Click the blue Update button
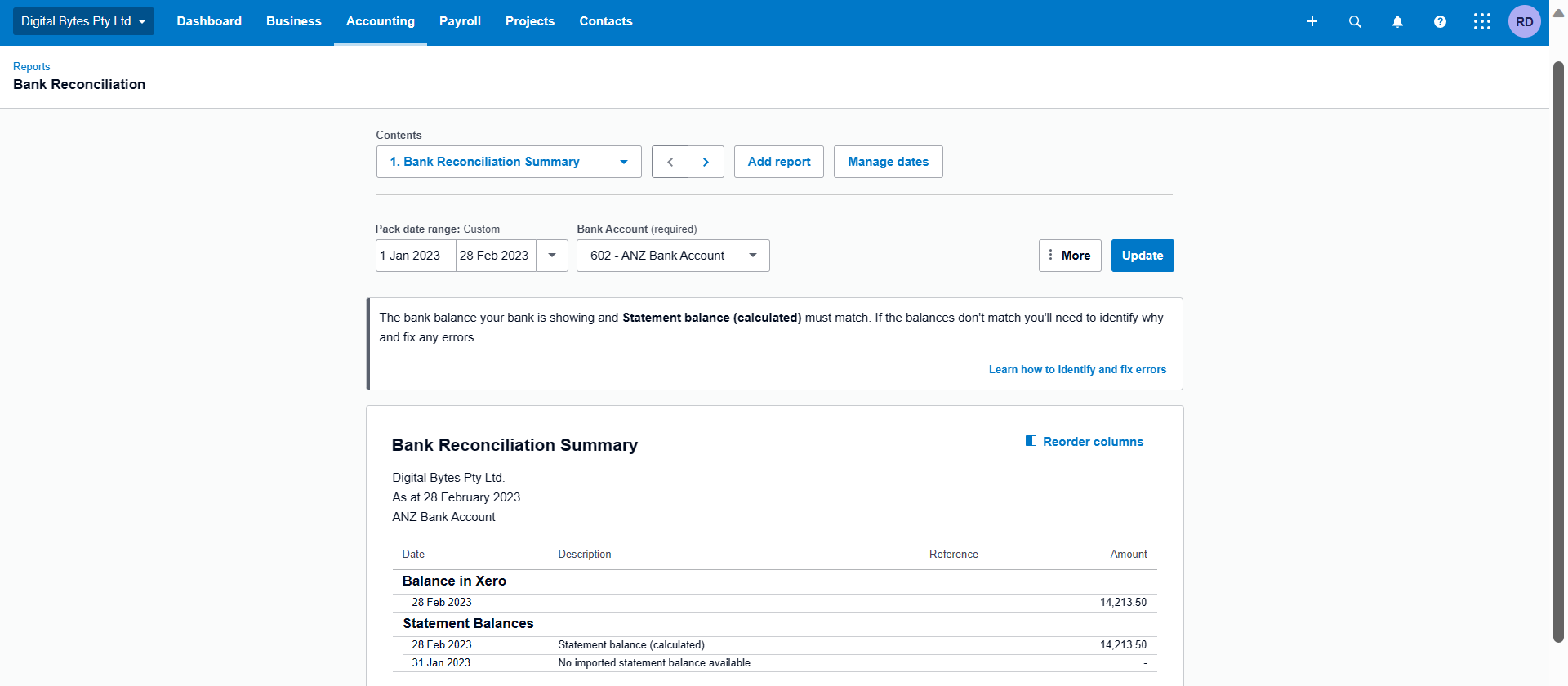The image size is (1568, 686). [x=1143, y=256]
